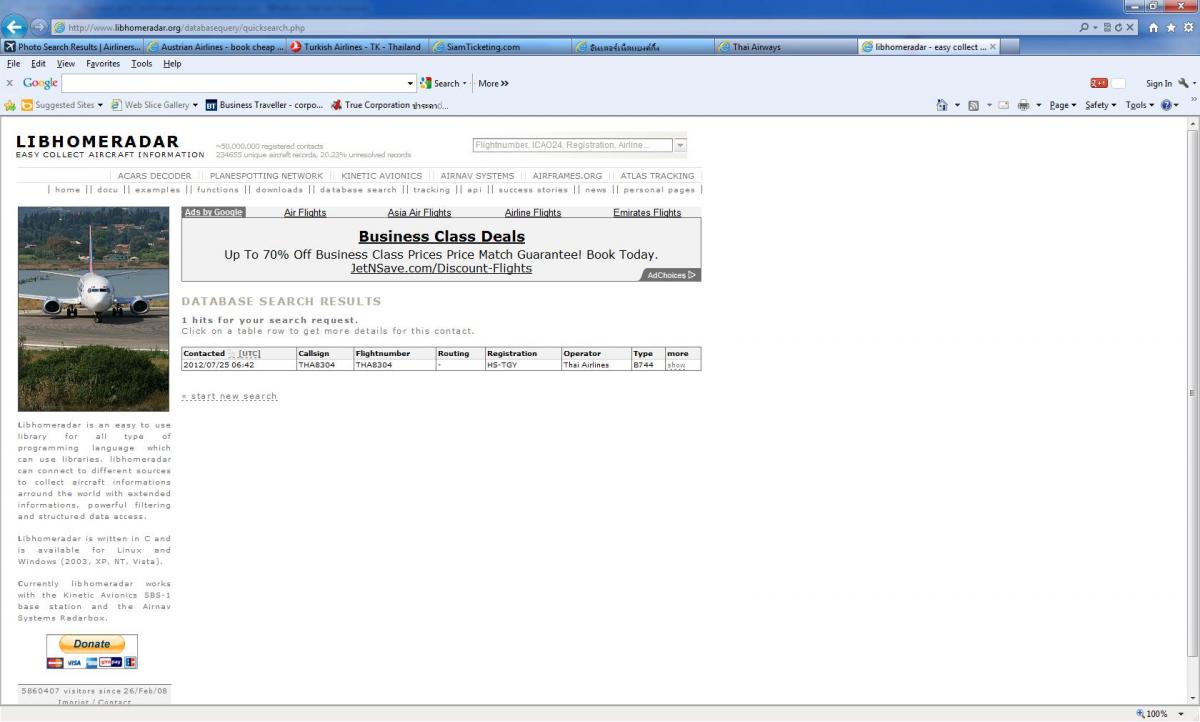1200x722 pixels.
Task: Click the RSS feeds icon
Action: (x=973, y=105)
